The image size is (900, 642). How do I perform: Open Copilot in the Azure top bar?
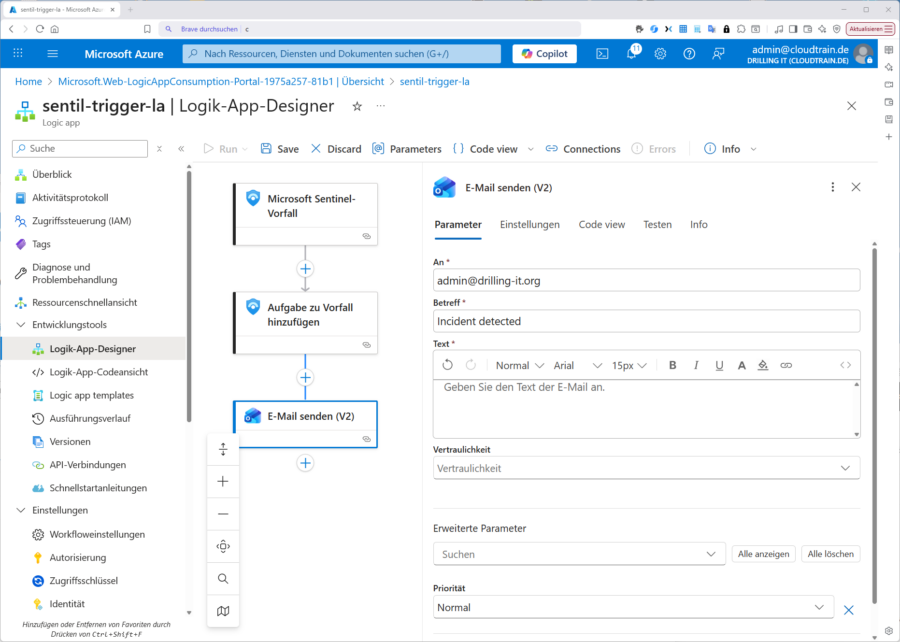click(543, 53)
